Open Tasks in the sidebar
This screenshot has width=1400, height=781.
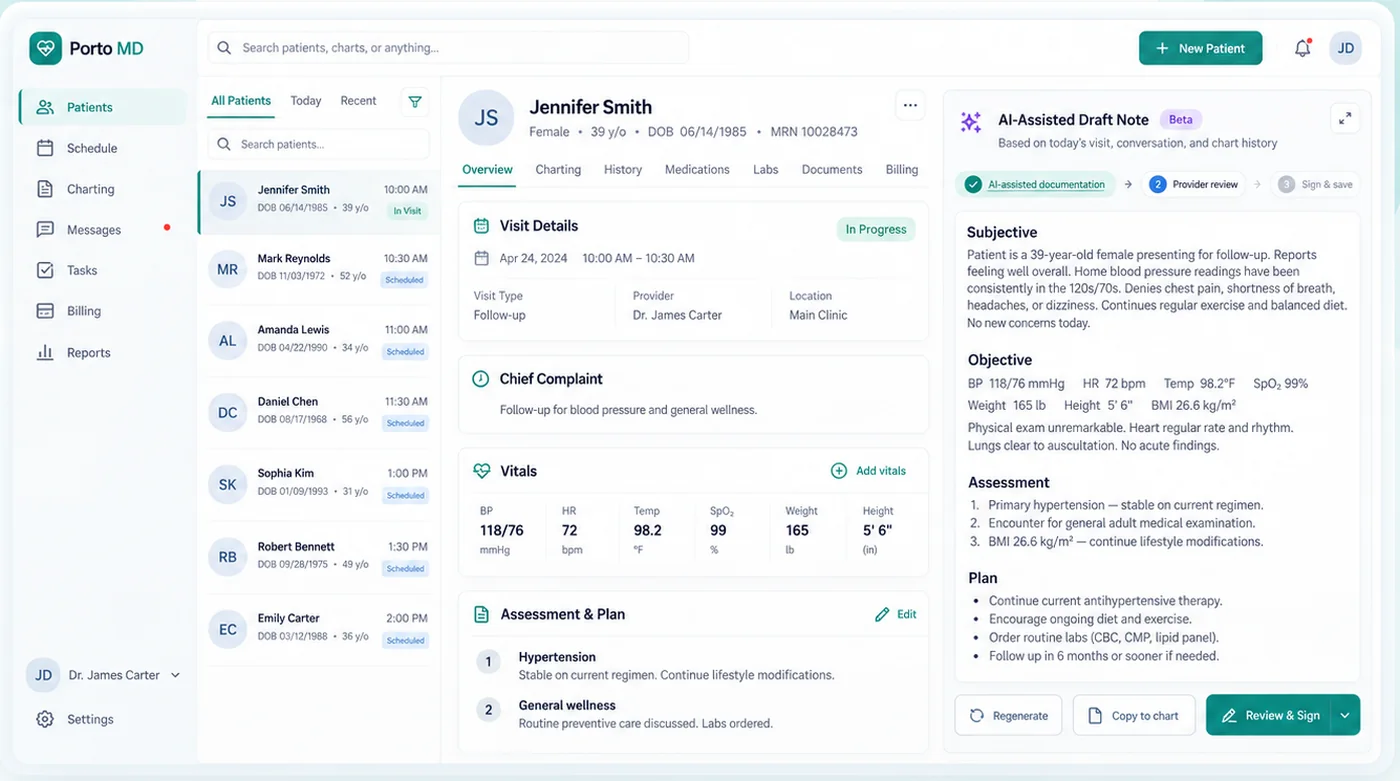(102, 270)
